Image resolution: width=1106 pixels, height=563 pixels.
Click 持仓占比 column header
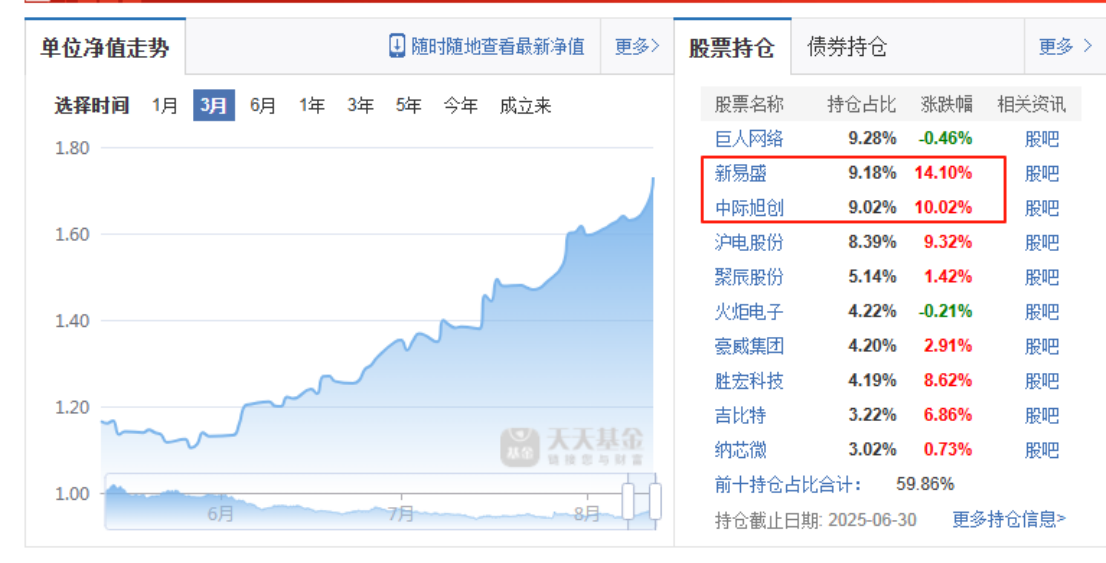(x=862, y=104)
